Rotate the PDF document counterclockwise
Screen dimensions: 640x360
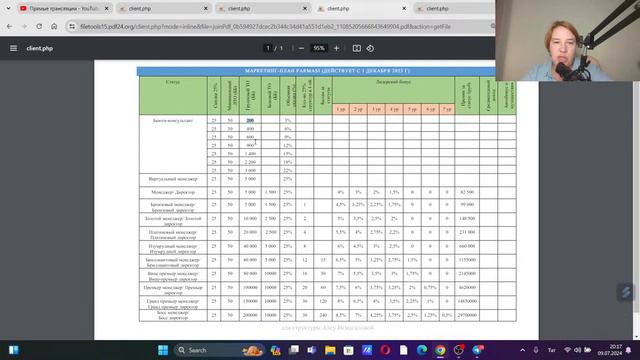coord(370,48)
